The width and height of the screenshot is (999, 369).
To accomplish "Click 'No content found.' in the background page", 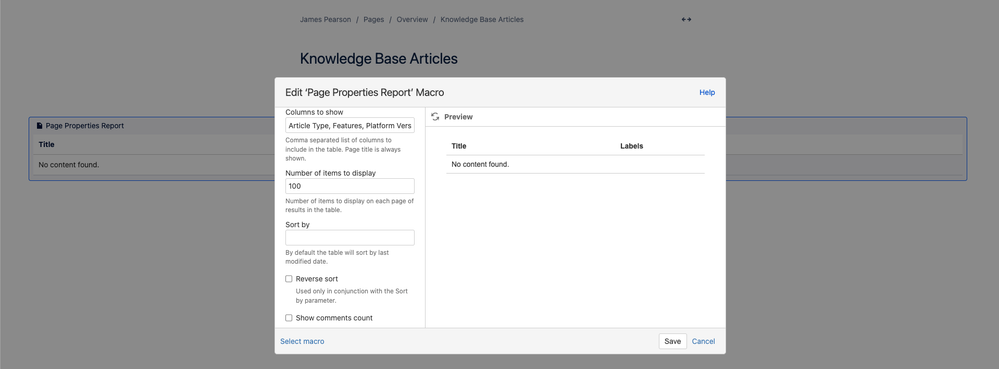I will click(x=69, y=165).
